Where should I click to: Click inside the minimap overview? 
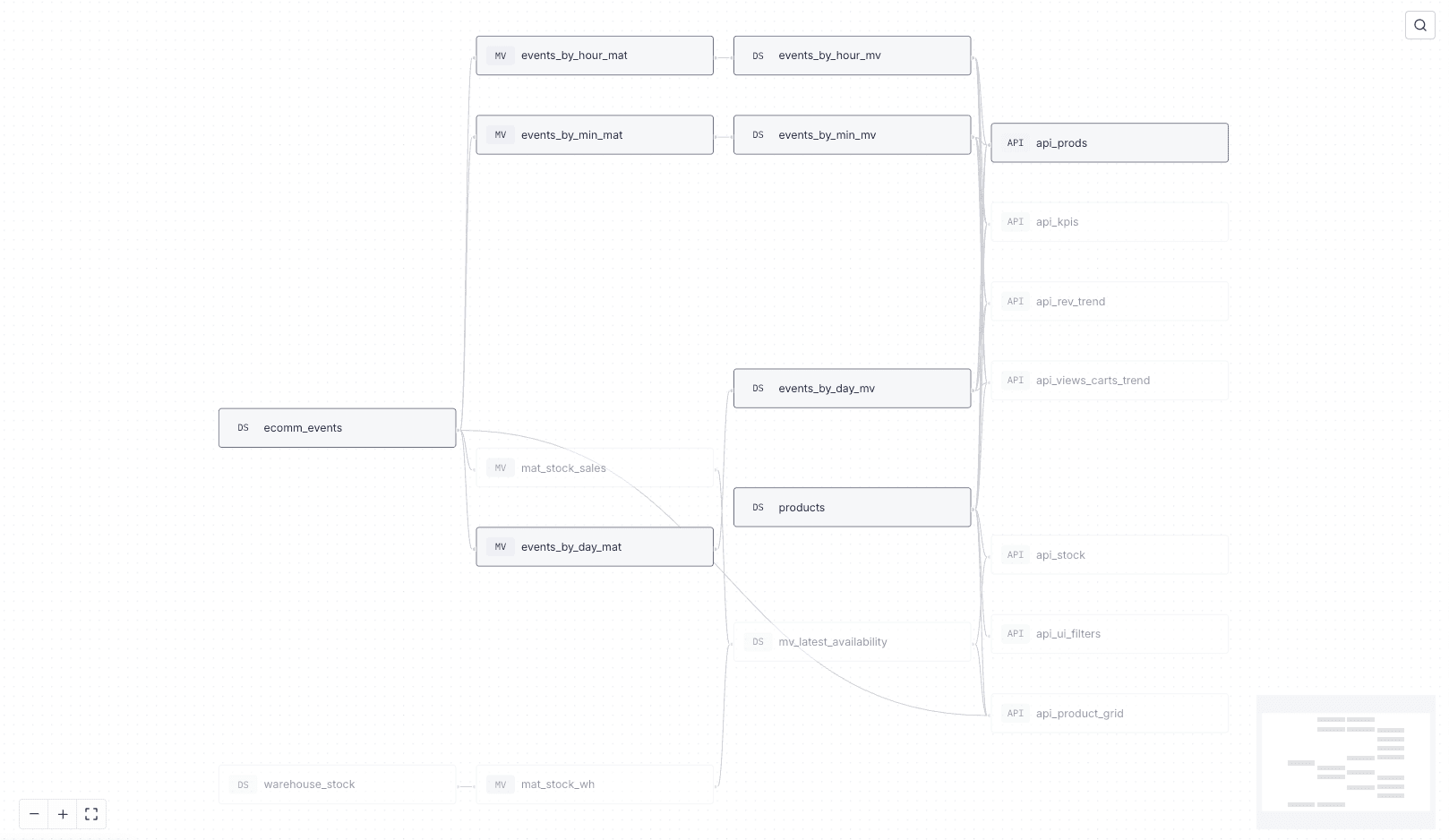pyautogui.click(x=1345, y=760)
